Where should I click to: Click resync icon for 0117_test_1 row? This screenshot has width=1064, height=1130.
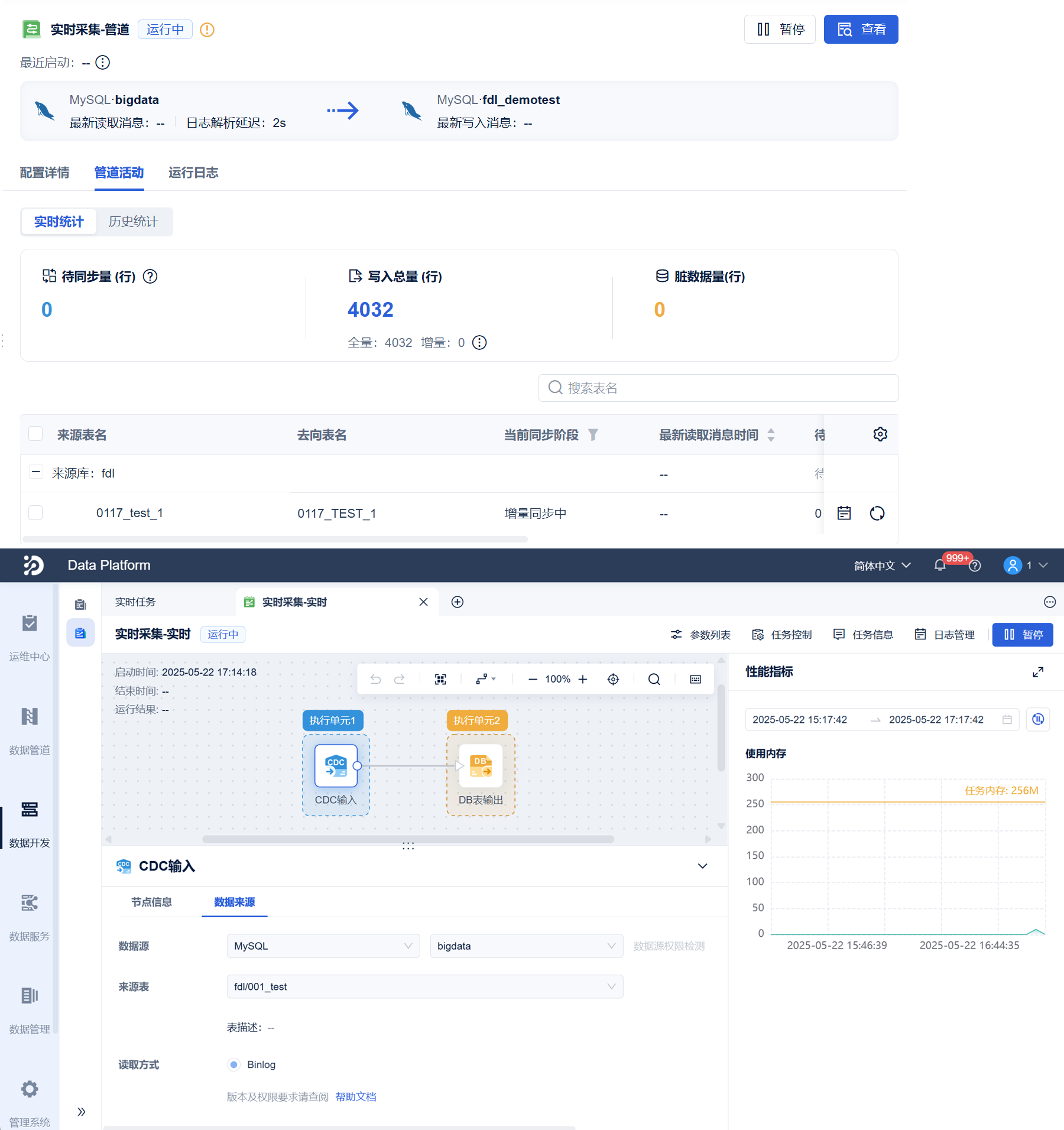pos(877,513)
